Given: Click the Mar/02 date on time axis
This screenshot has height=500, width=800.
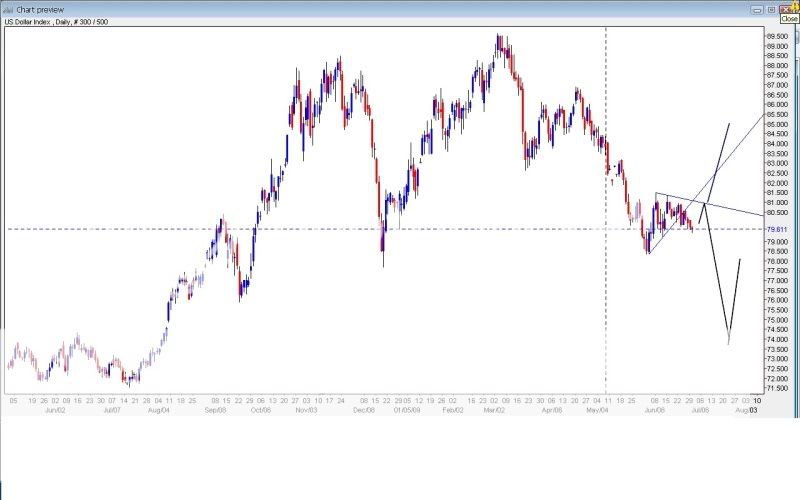Looking at the screenshot, I should pos(493,410).
